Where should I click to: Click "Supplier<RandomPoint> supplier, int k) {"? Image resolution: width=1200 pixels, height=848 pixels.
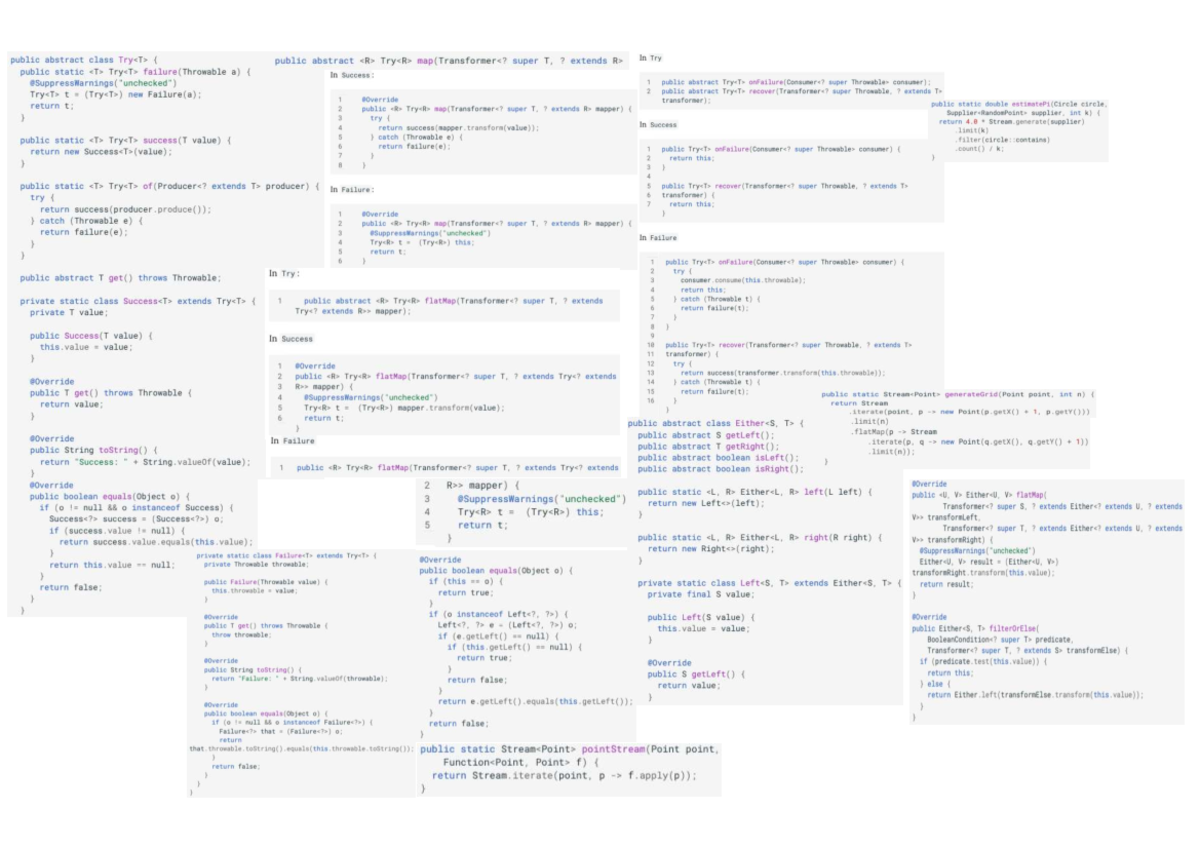[x=1023, y=113]
